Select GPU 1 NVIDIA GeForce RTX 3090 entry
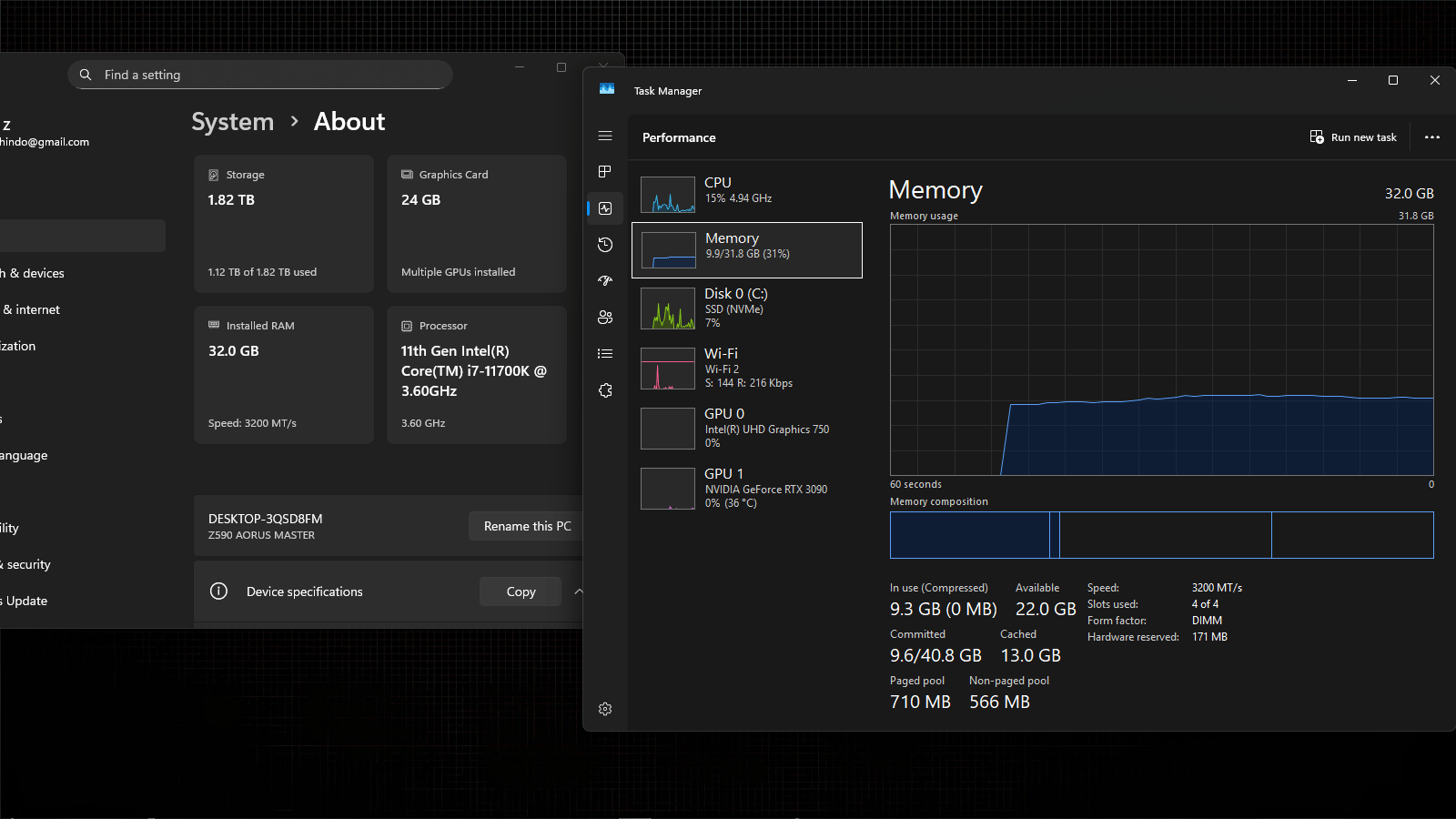Image resolution: width=1456 pixels, height=819 pixels. [x=747, y=488]
